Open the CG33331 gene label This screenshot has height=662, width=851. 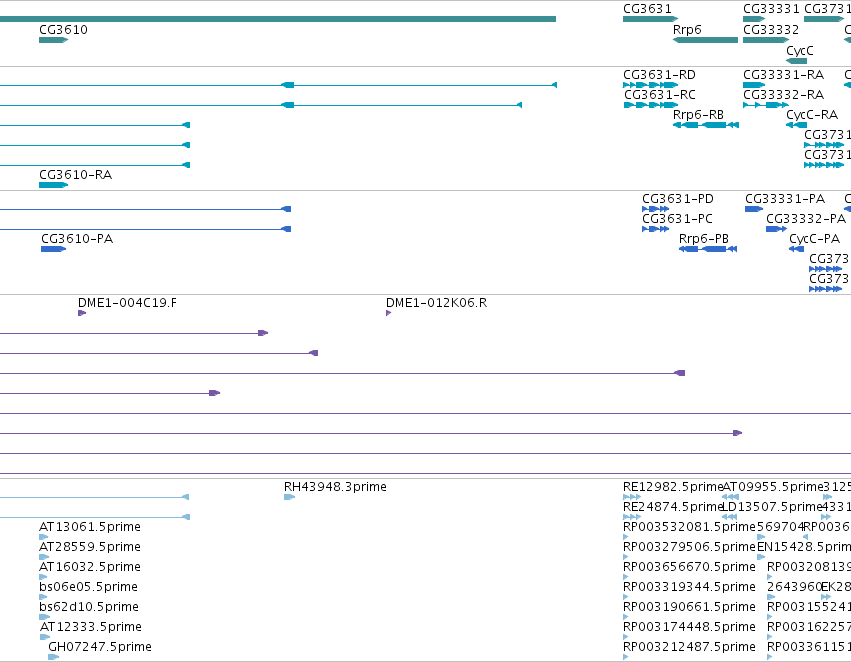[771, 9]
